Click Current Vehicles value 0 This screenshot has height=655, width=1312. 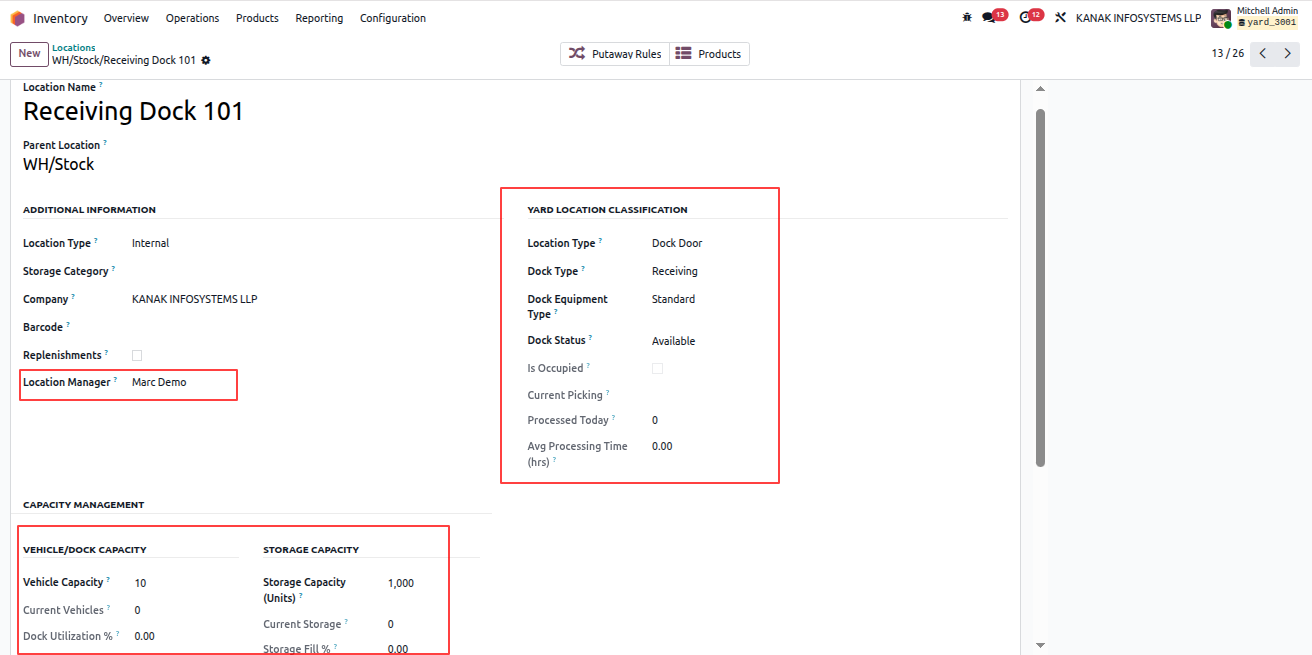[x=137, y=610]
